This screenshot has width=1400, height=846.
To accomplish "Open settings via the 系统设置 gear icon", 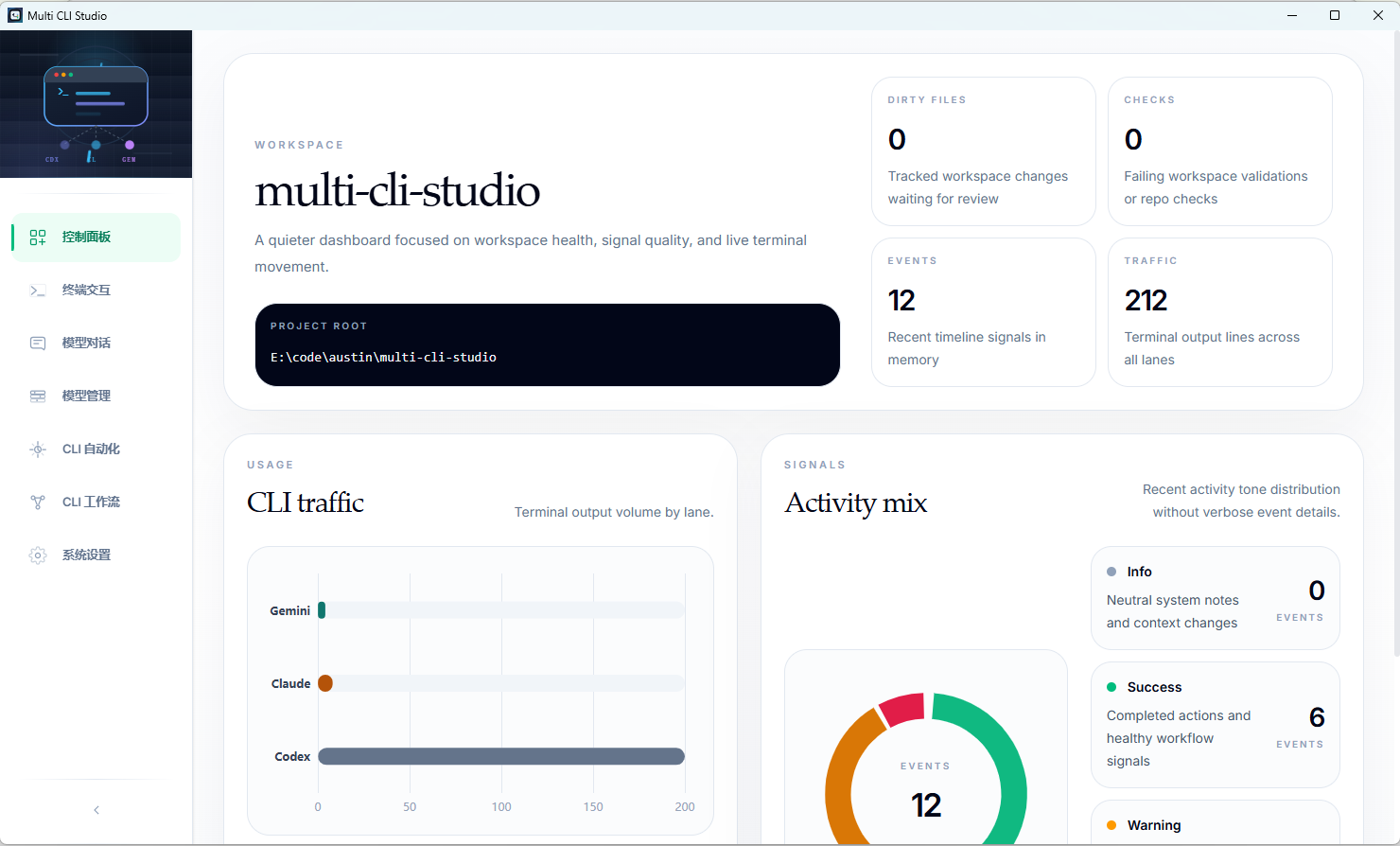I will click(38, 555).
